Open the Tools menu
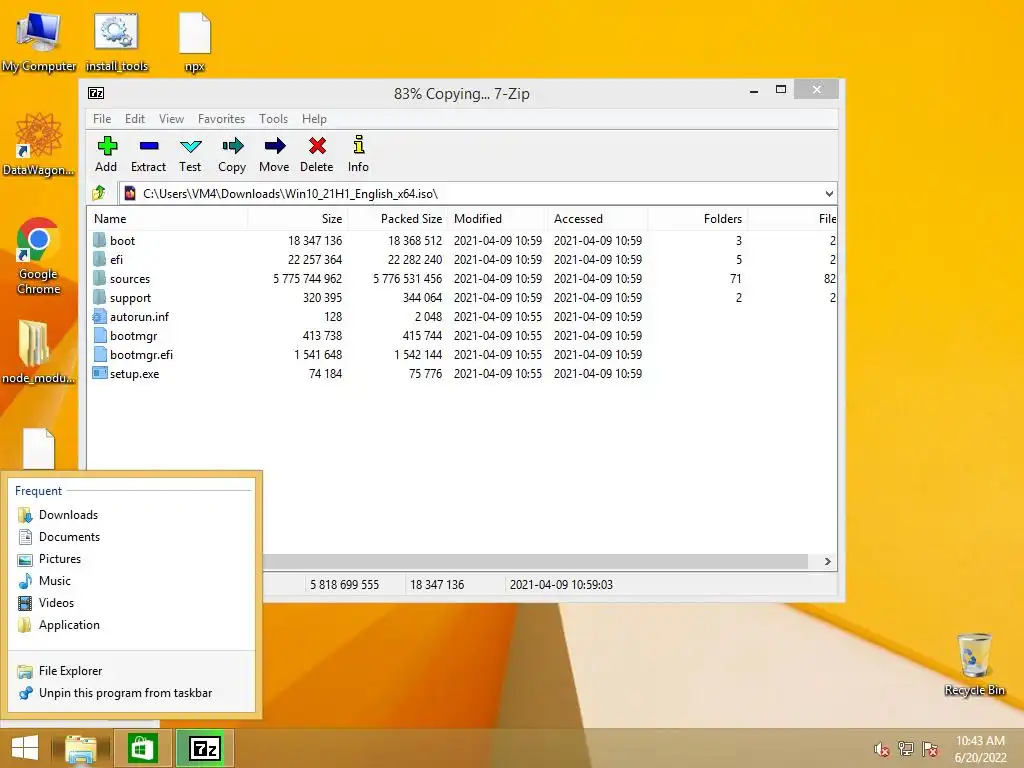 (x=274, y=119)
